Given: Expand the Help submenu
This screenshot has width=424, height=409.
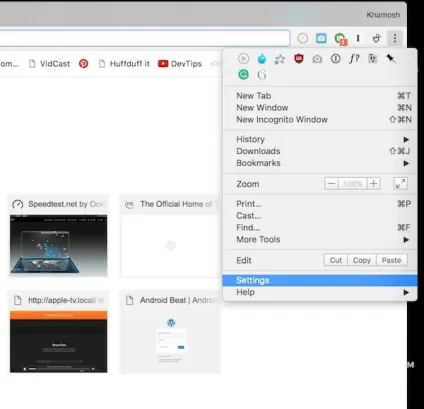Looking at the screenshot, I should (x=320, y=292).
